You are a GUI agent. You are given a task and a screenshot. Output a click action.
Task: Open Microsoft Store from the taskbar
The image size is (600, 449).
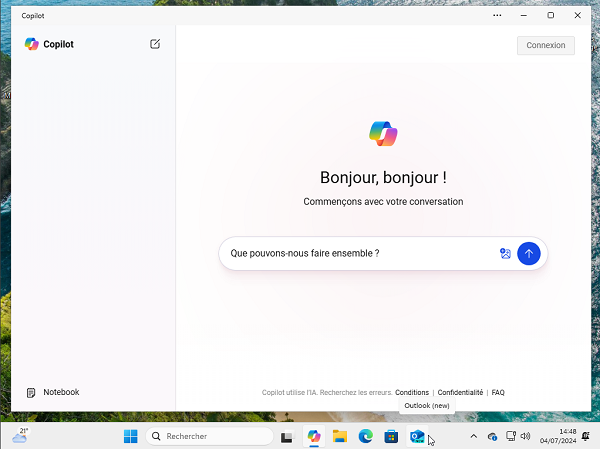(x=392, y=436)
